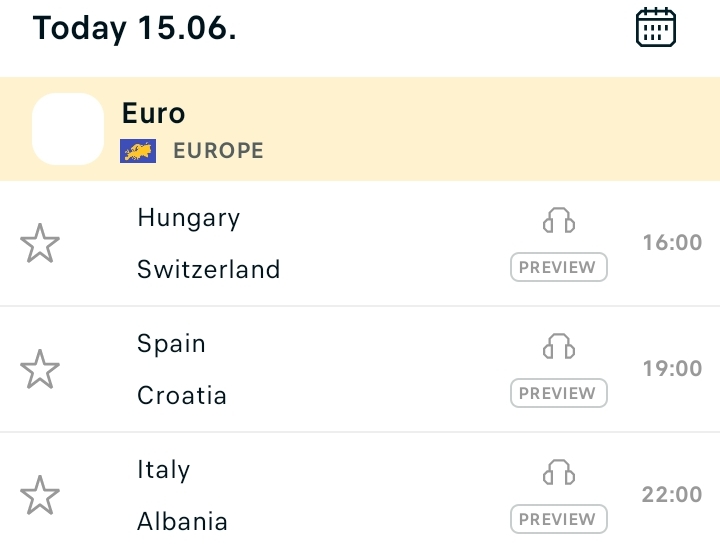Favorite the Italy vs Albania match star
This screenshot has width=720, height=553.
(40, 495)
